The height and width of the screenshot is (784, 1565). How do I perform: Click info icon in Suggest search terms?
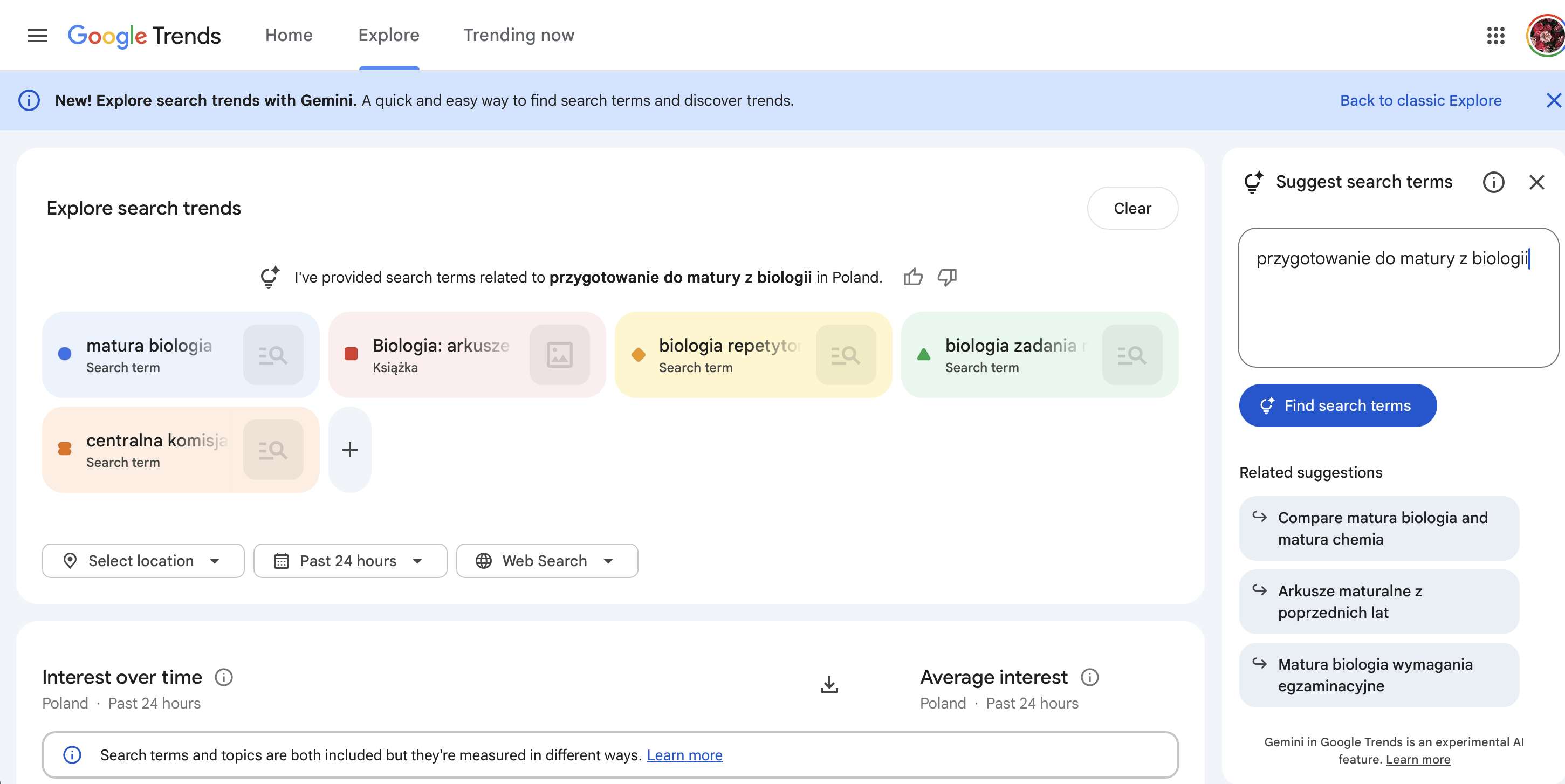tap(1493, 182)
